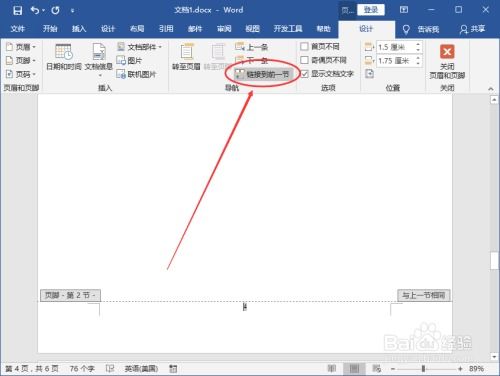Click the header top distance field 1.5 厘米
The image size is (500, 376).
pyautogui.click(x=396, y=47)
